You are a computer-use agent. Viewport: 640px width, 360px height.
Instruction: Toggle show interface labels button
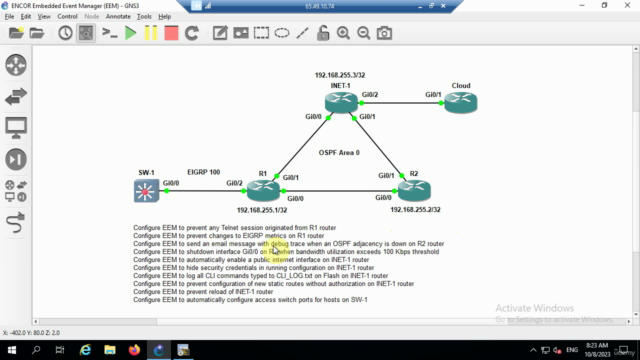click(x=86, y=33)
